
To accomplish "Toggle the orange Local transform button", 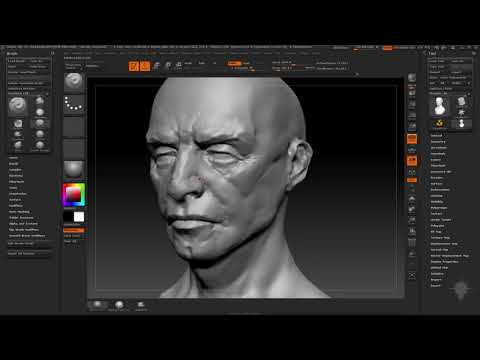I will pyautogui.click(x=412, y=161).
